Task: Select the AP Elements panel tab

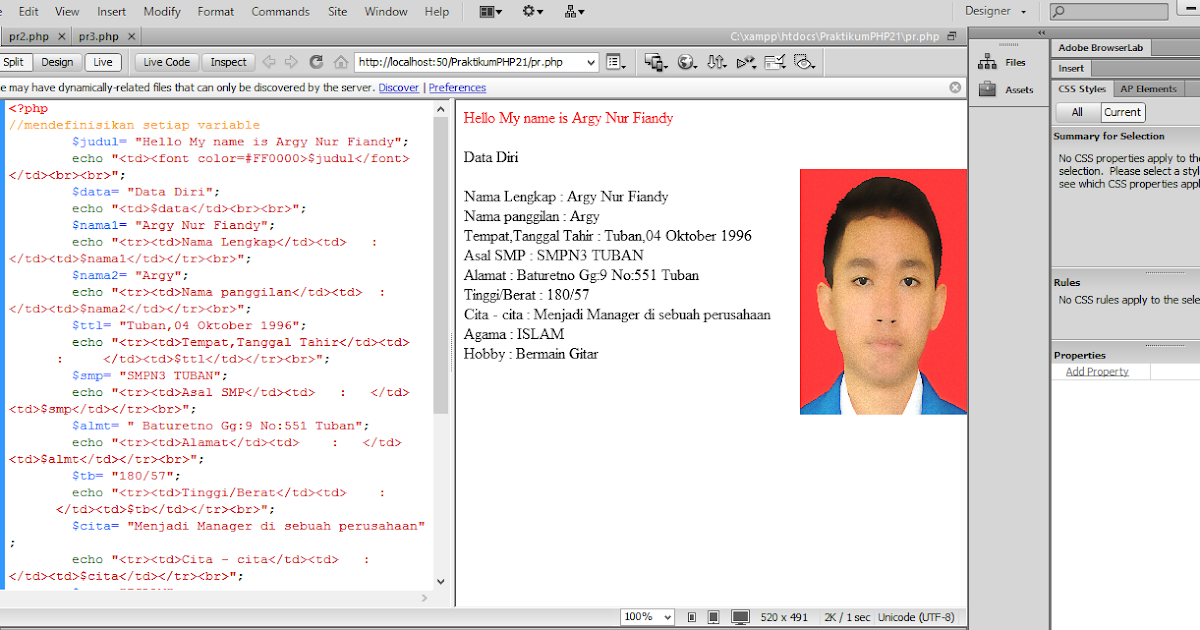Action: (1148, 89)
